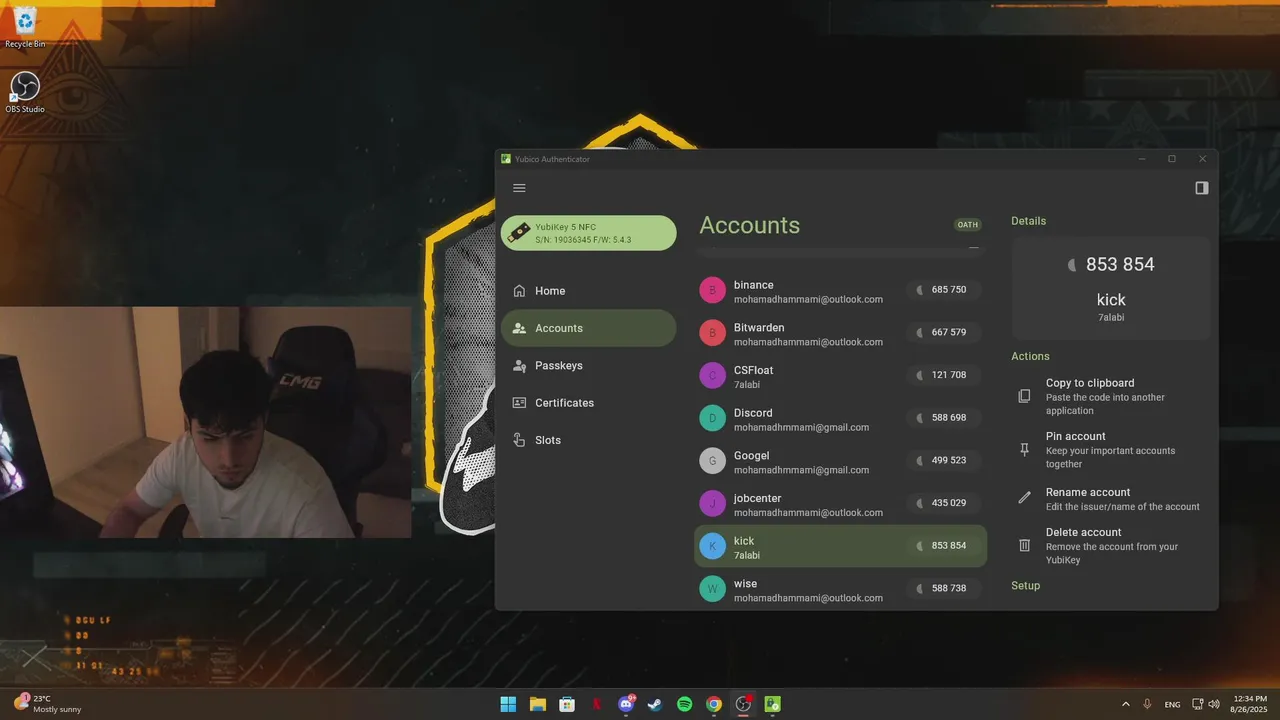Click the Bitwarden red avatar circle
1280x720 pixels.
point(712,333)
